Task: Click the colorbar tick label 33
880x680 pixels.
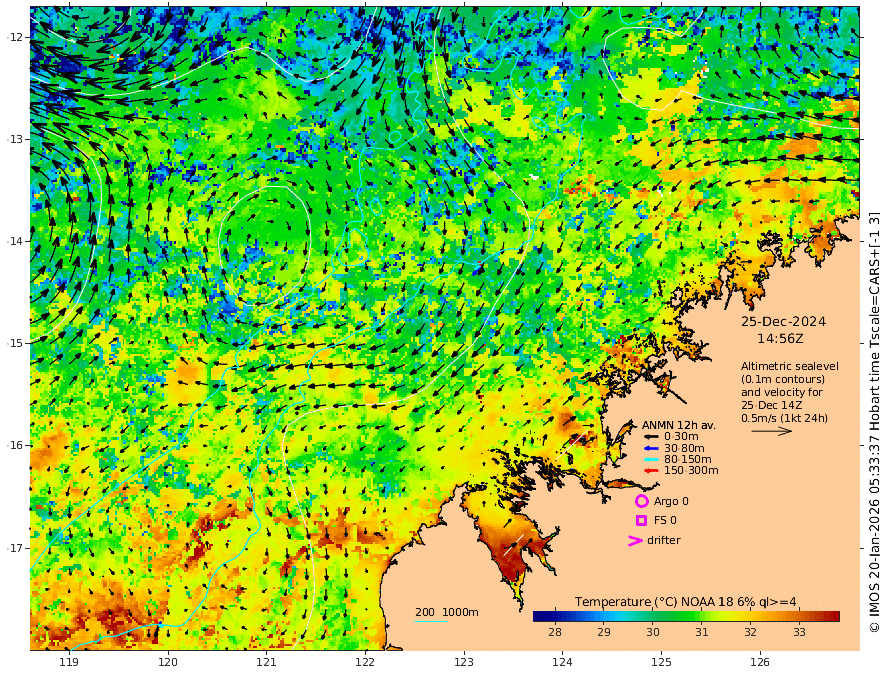Action: [799, 632]
